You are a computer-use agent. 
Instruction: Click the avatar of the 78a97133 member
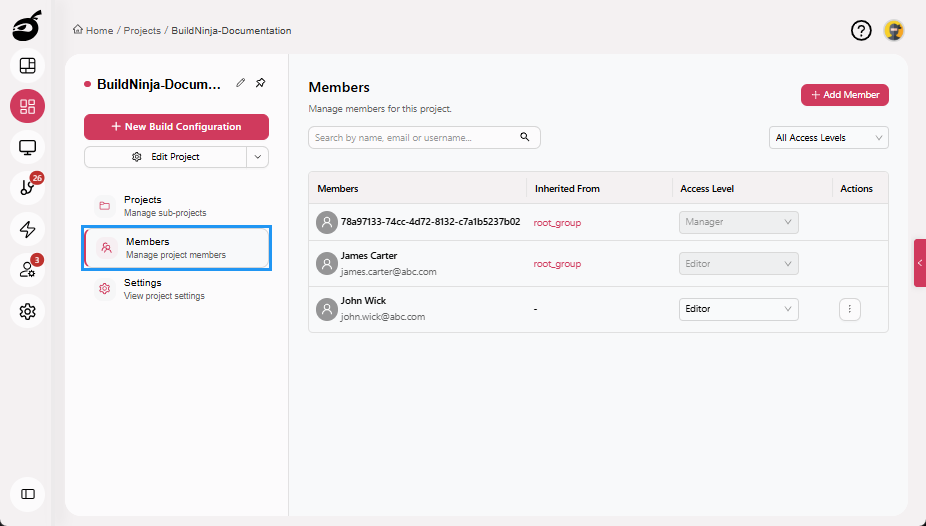(327, 223)
